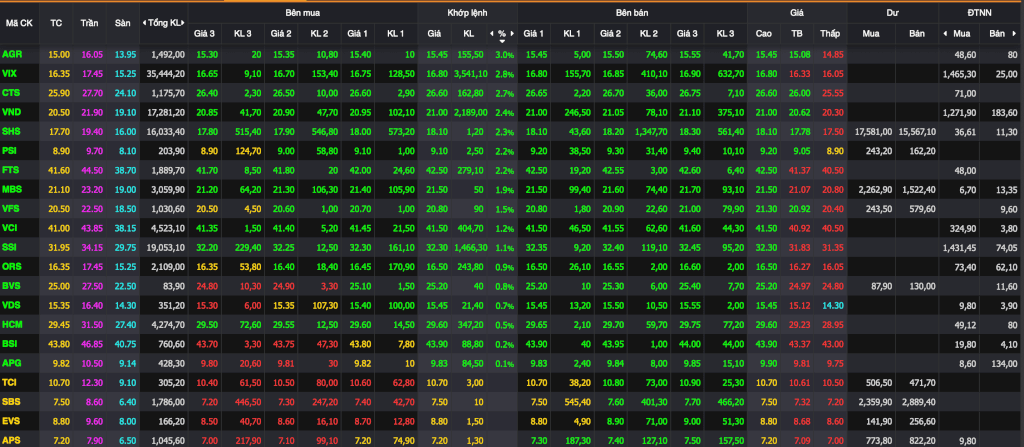
Task: Click AGR percent change 3.0%
Action: point(505,55)
